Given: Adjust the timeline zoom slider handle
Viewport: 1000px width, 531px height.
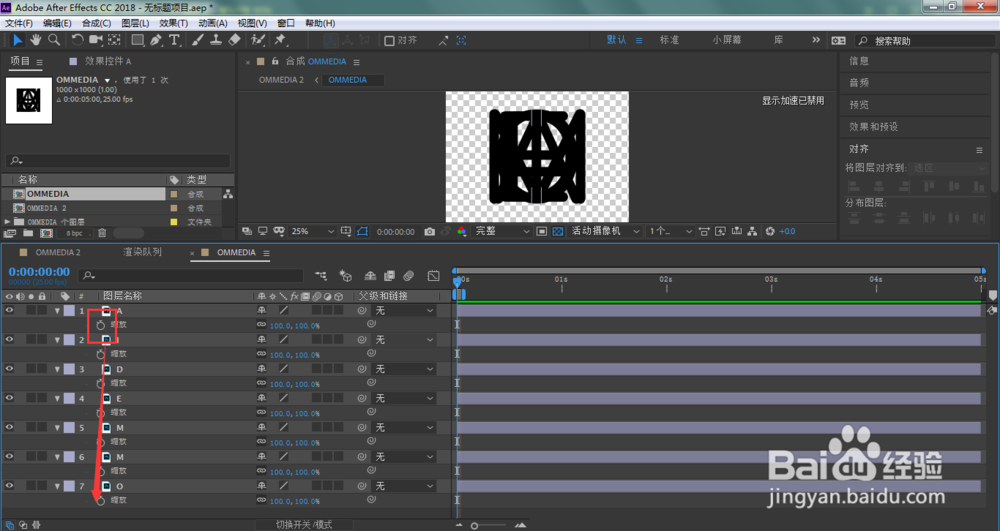Looking at the screenshot, I should pyautogui.click(x=474, y=526).
